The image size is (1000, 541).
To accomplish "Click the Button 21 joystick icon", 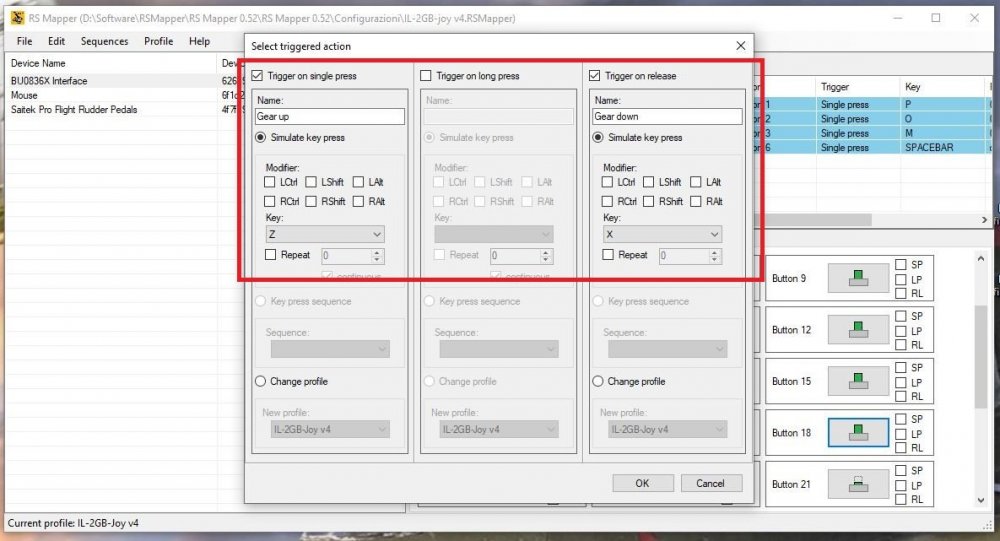I will (x=858, y=484).
